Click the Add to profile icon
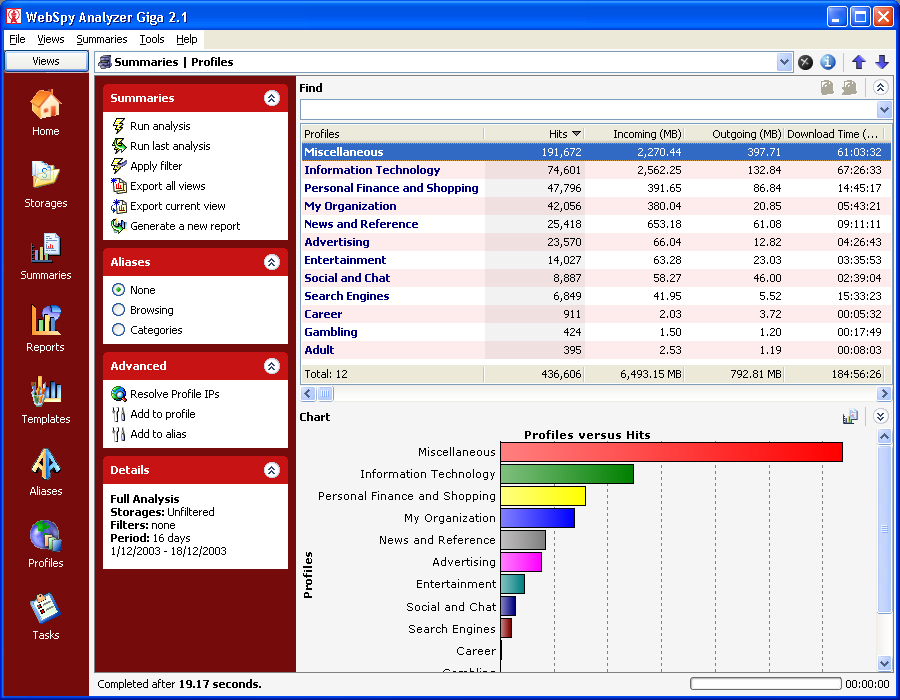 119,414
